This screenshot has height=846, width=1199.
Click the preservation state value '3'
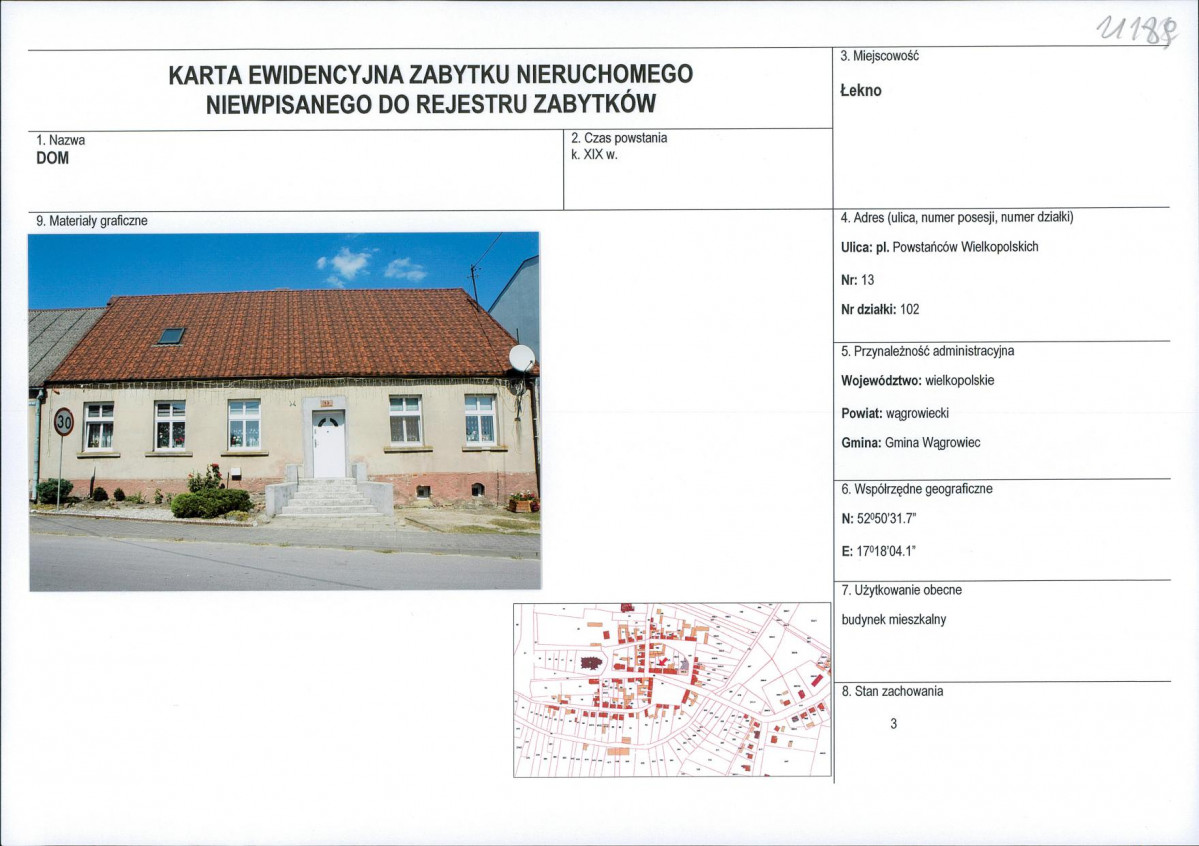click(x=893, y=724)
